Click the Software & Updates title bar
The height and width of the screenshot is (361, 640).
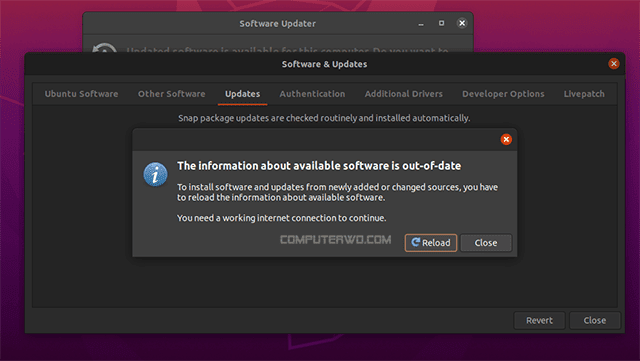click(x=324, y=64)
